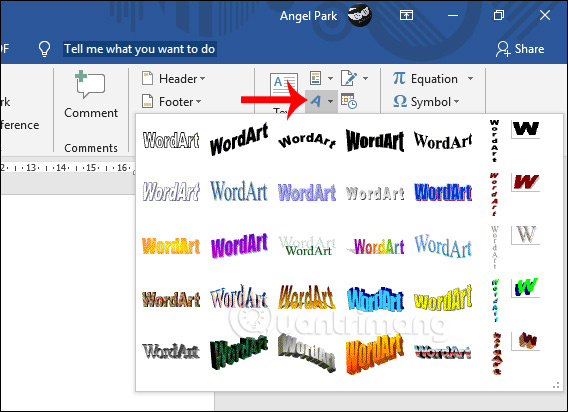Click the Angel Park profile picture

point(359,15)
